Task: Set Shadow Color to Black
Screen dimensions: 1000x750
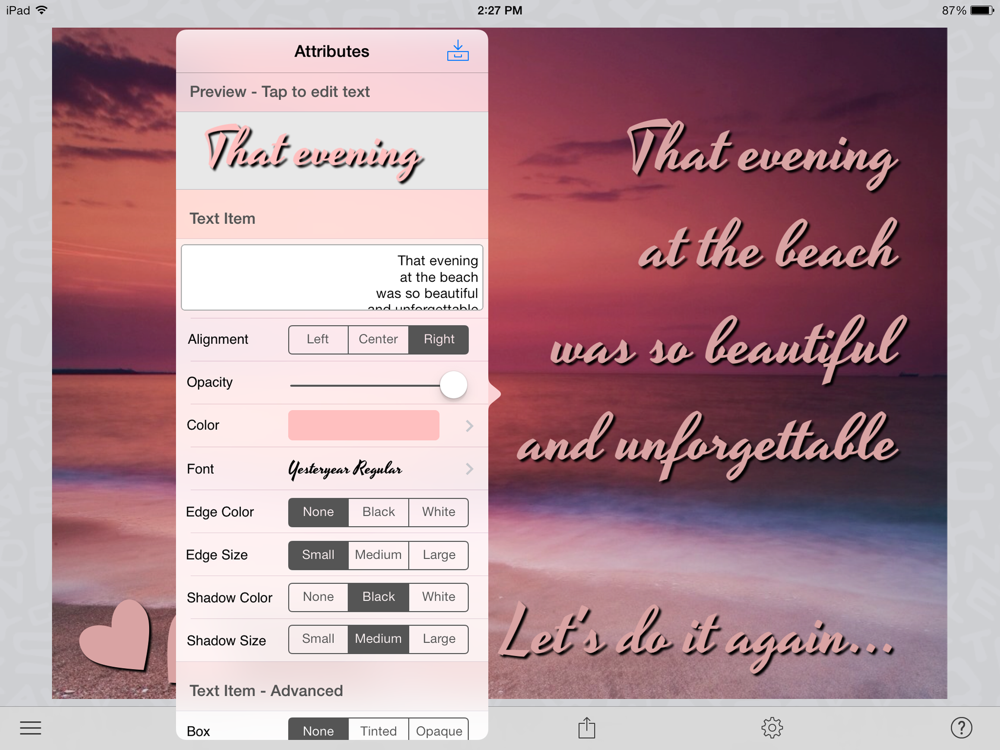Action: tap(378, 597)
